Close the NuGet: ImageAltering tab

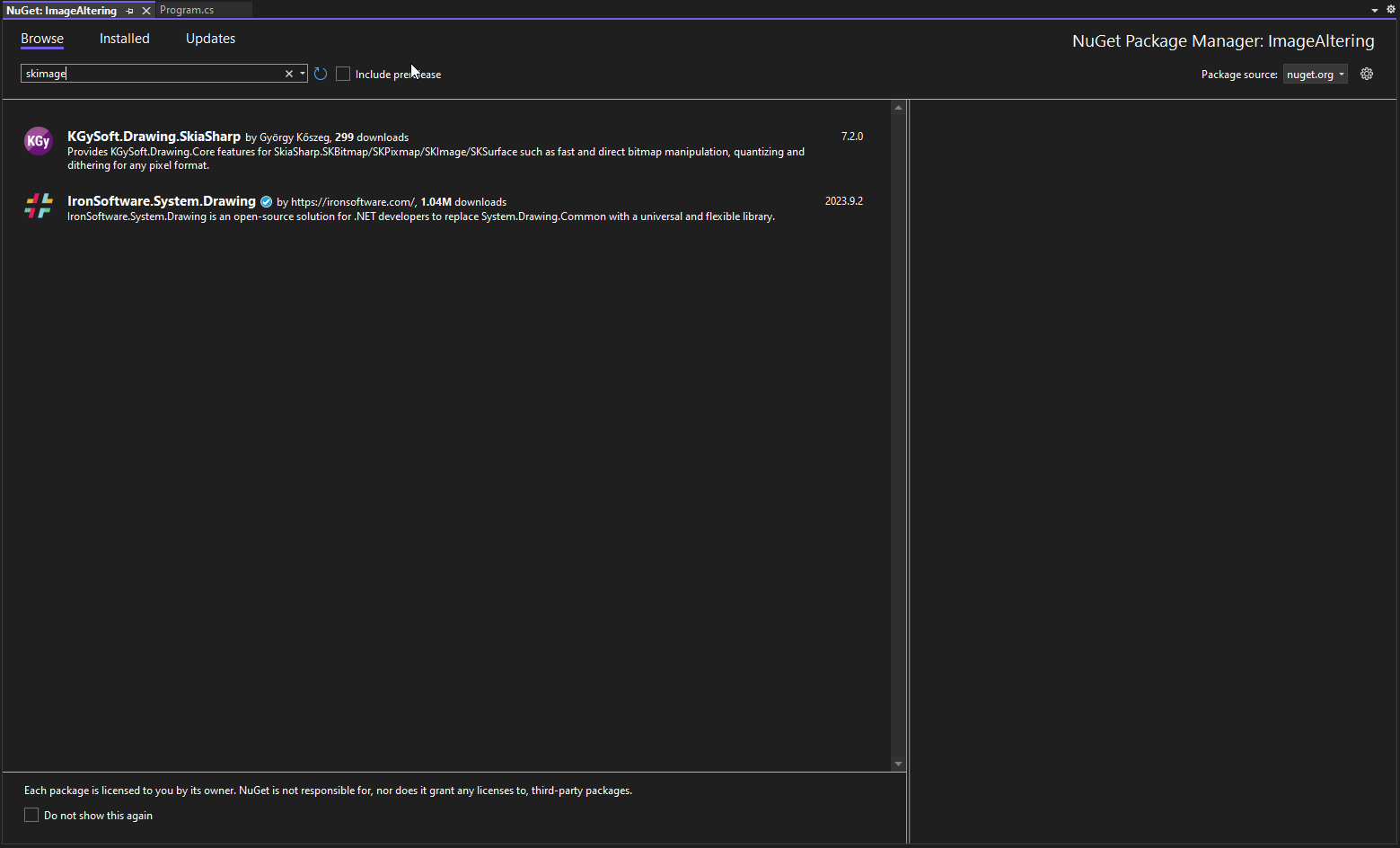click(146, 11)
